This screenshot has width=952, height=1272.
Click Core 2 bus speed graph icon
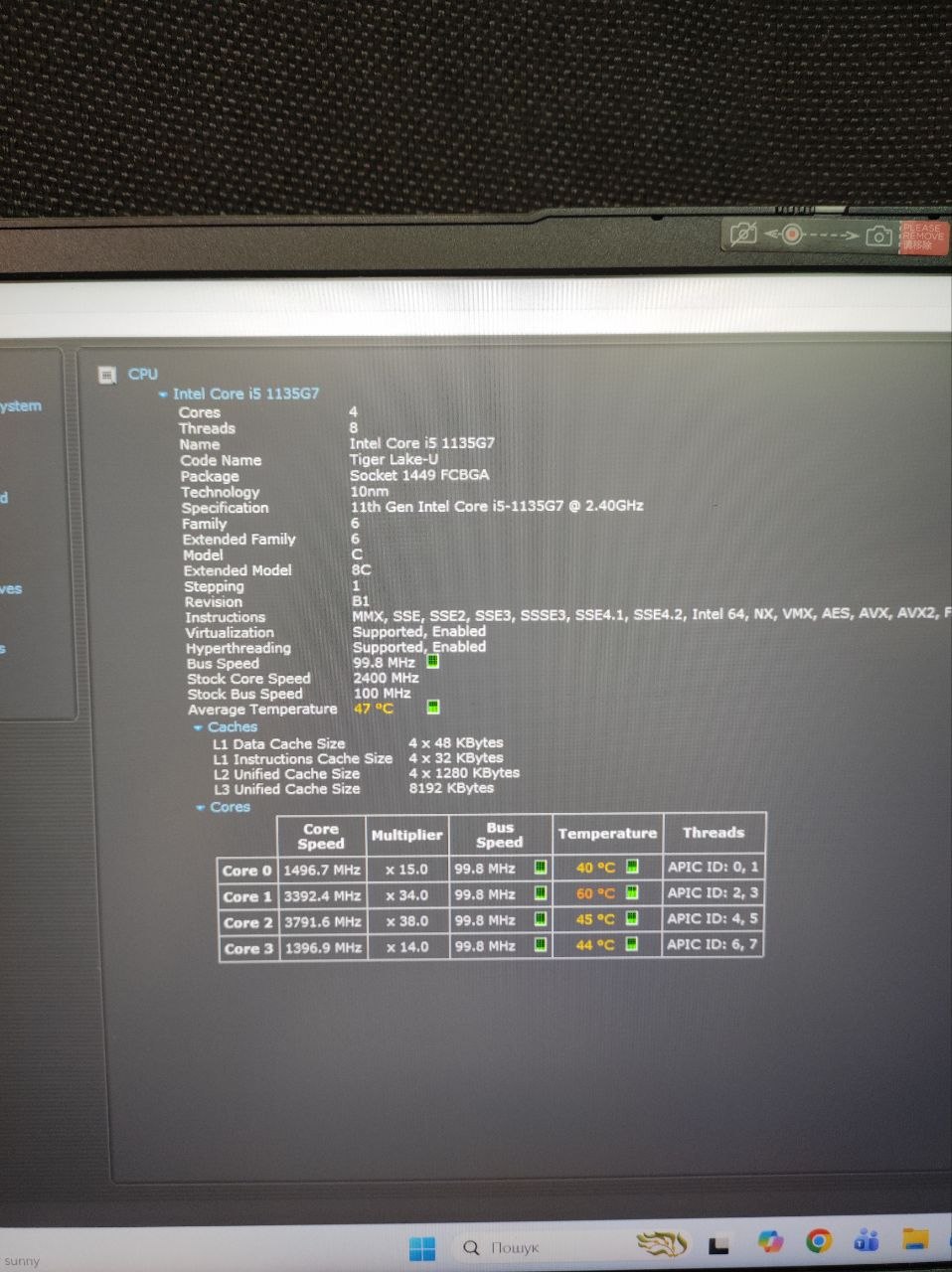tap(541, 919)
